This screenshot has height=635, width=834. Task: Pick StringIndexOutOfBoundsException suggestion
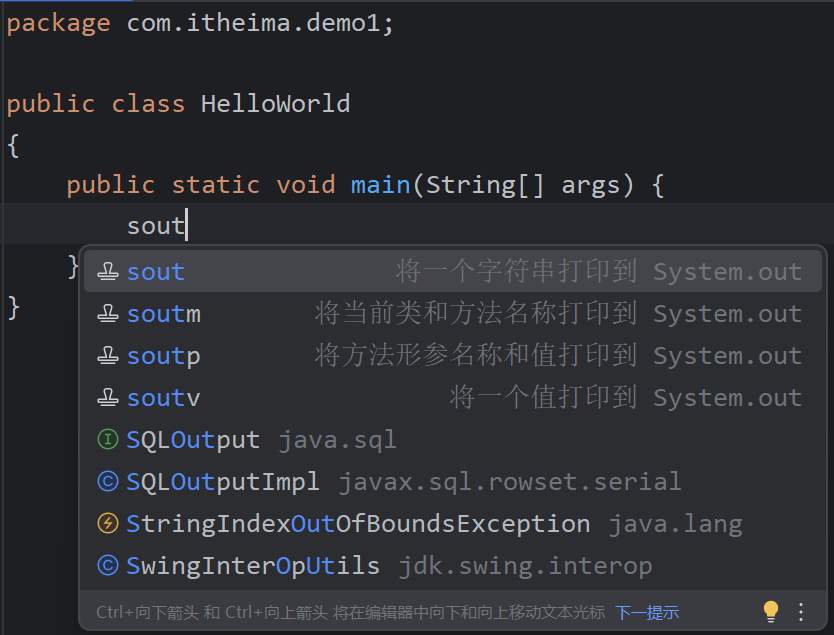453,523
